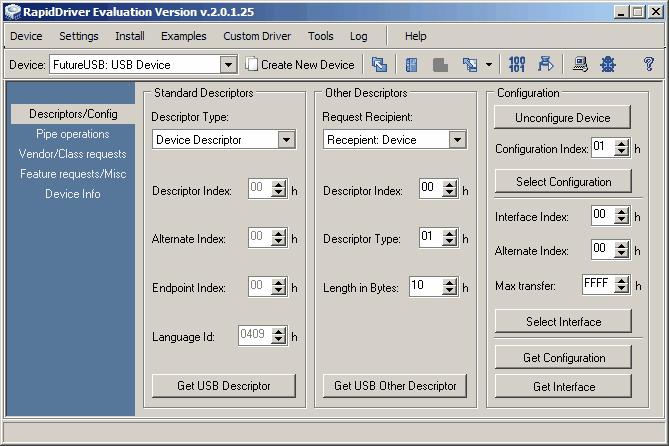Open the Help menu

(416, 36)
